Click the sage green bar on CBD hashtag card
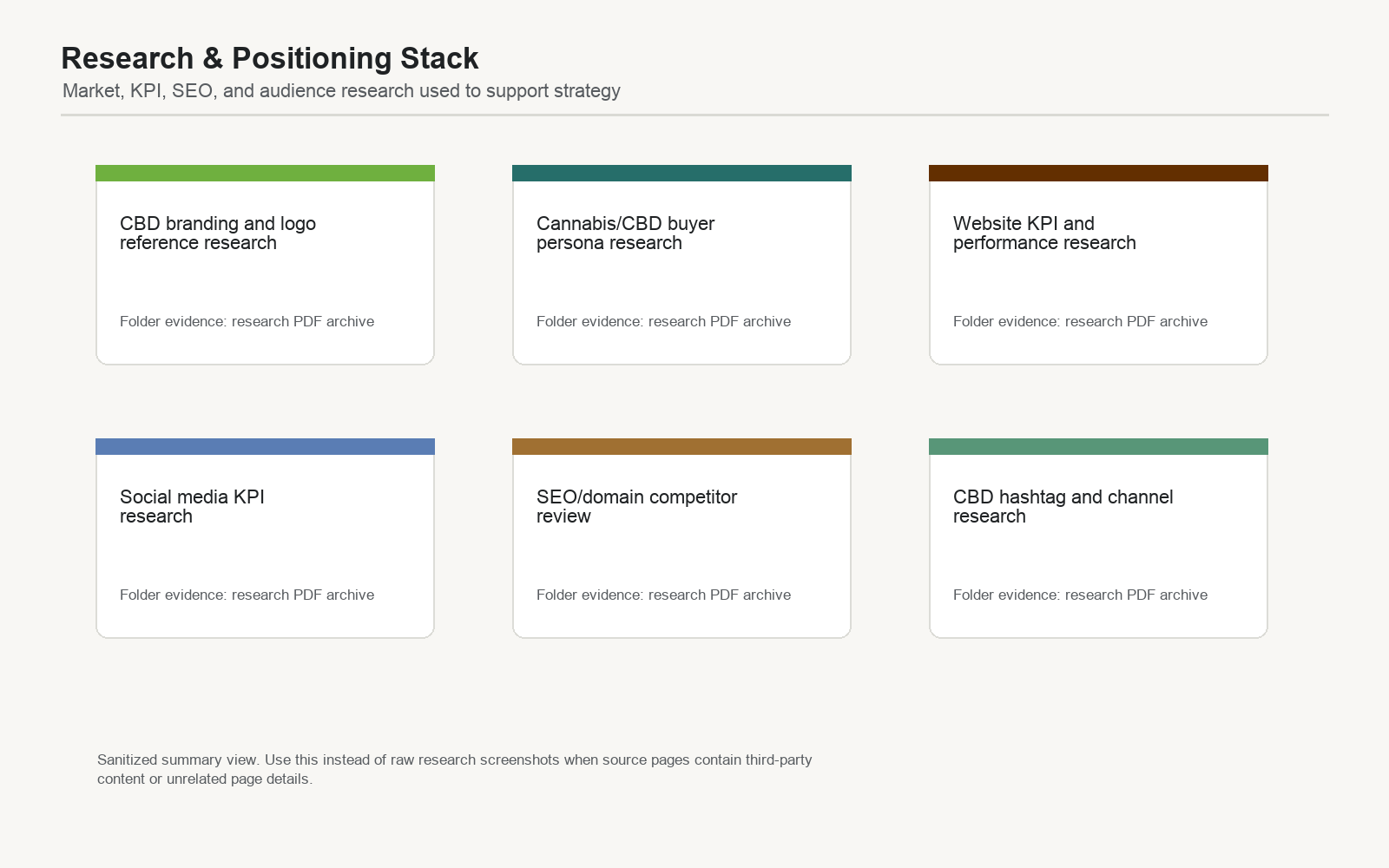Viewport: 1389px width, 868px height. click(x=1098, y=446)
